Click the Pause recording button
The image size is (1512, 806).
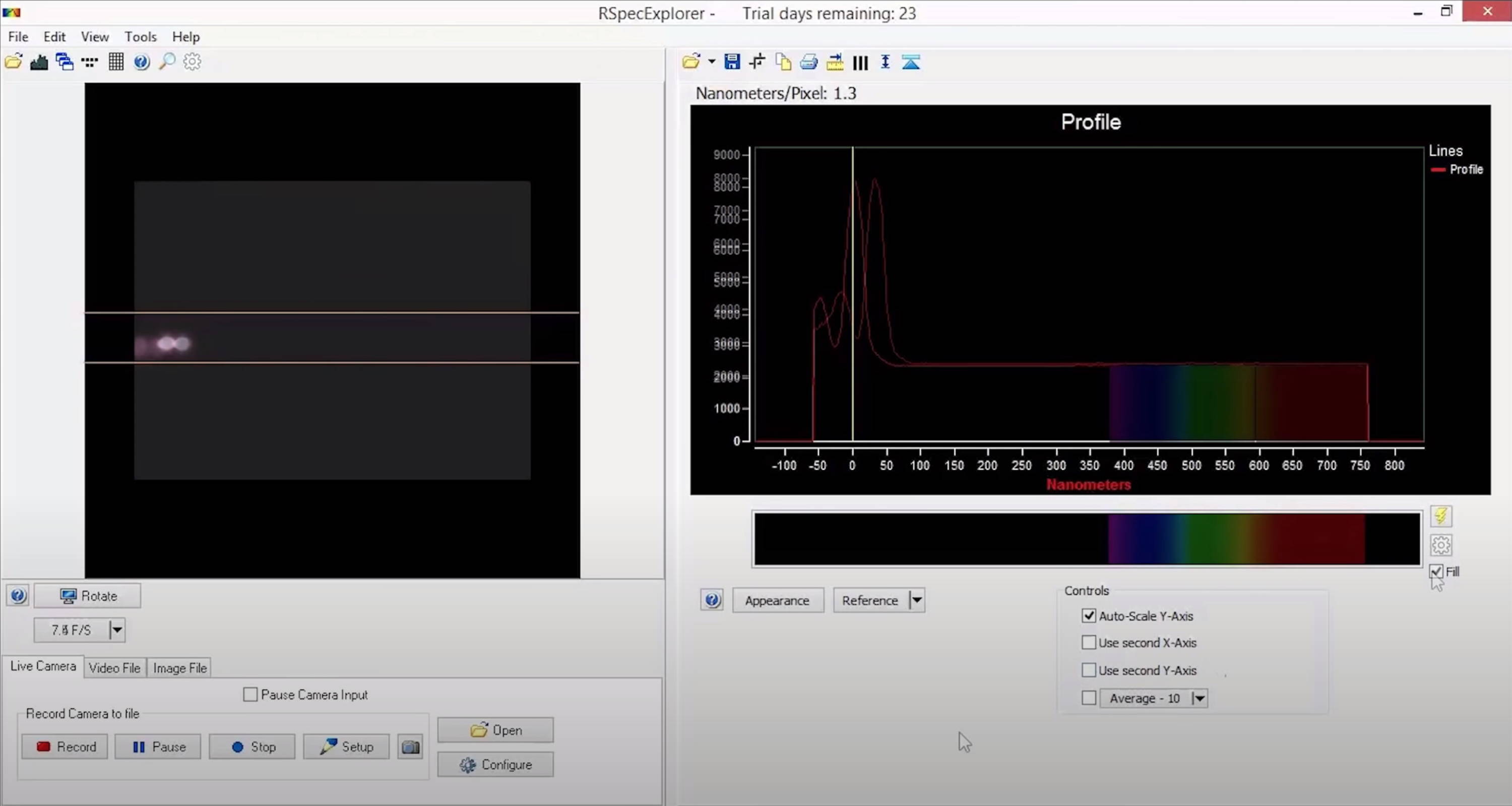coord(158,747)
